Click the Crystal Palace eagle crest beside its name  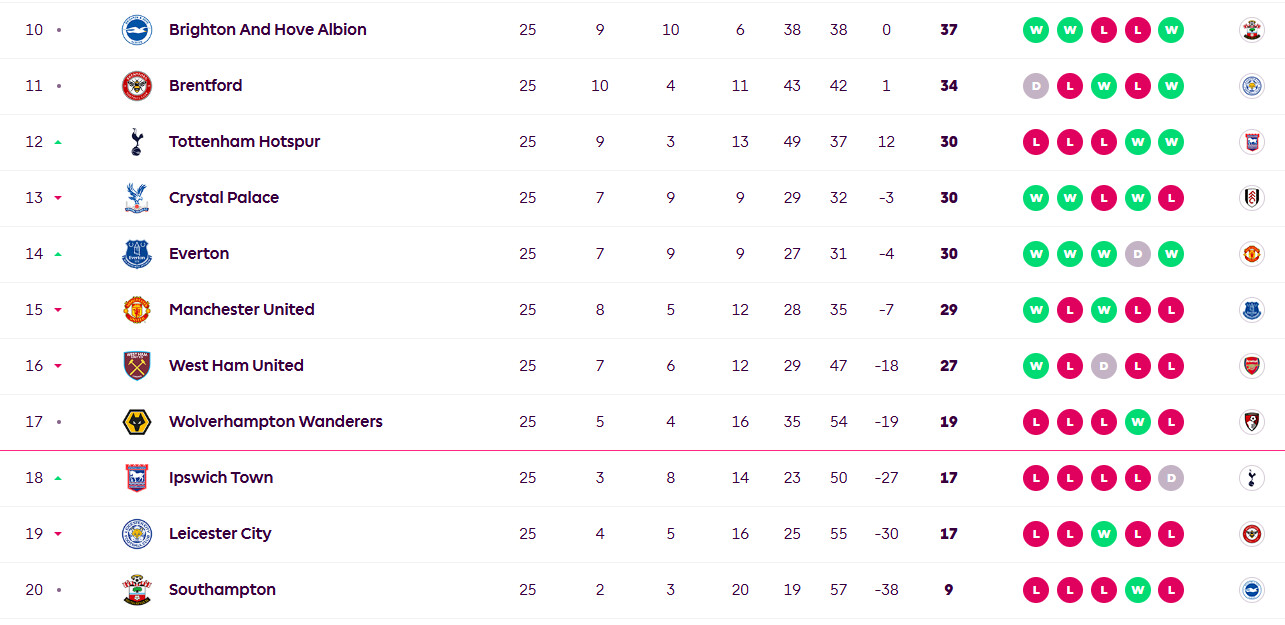click(136, 198)
